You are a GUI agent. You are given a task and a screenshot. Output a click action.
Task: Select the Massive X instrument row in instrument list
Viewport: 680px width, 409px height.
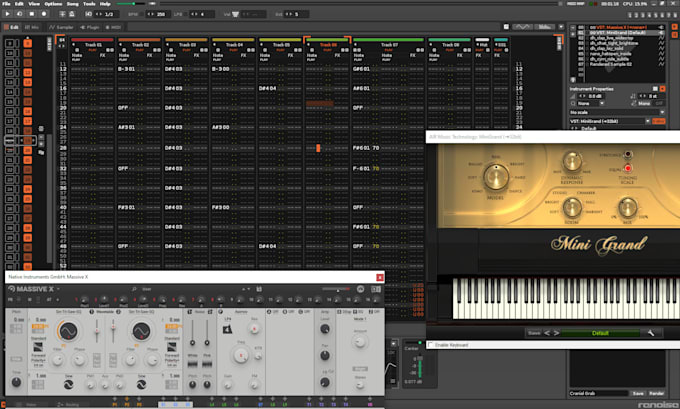coord(620,27)
